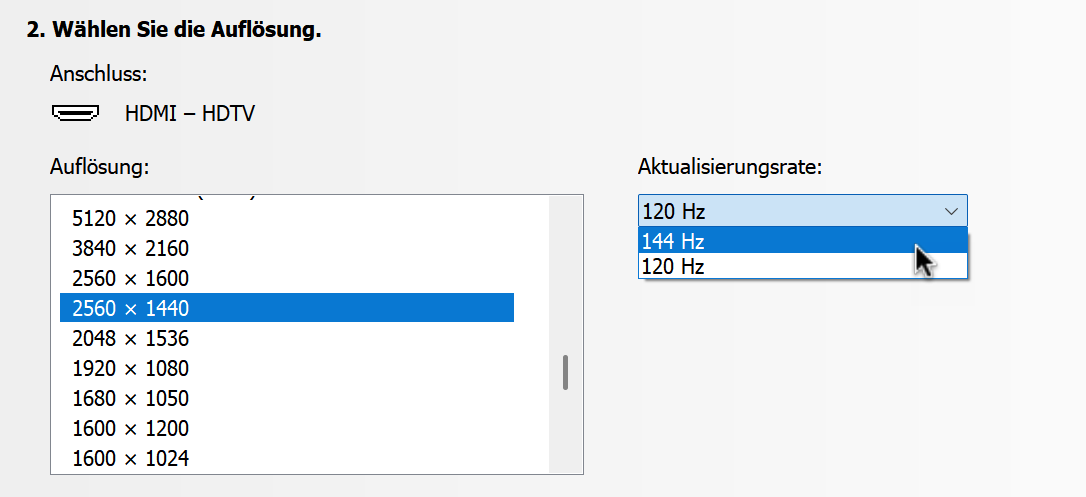This screenshot has height=497, width=1086.
Task: Choose the 1680 × 1050 resolution
Action: point(130,398)
